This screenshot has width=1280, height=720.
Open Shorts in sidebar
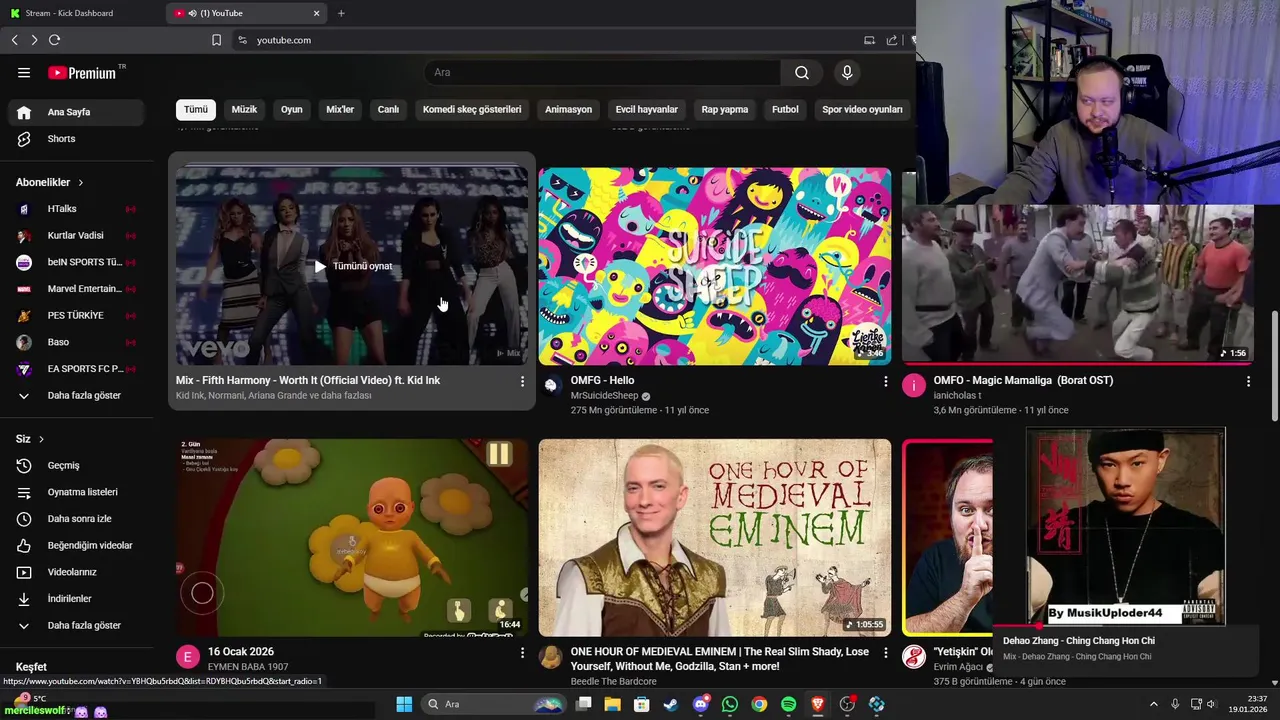[76, 139]
